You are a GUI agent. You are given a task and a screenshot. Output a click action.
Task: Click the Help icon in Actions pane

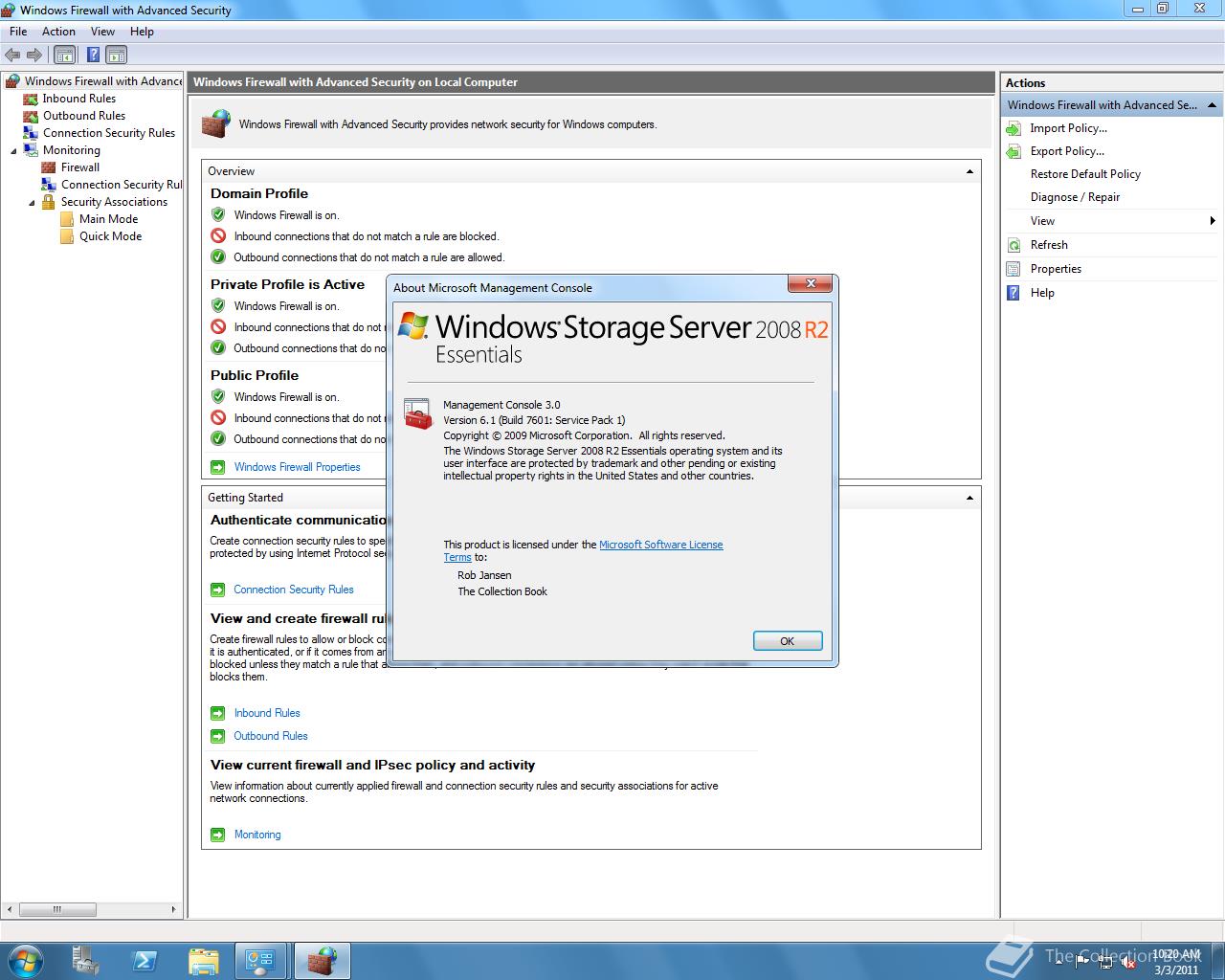pos(1013,293)
